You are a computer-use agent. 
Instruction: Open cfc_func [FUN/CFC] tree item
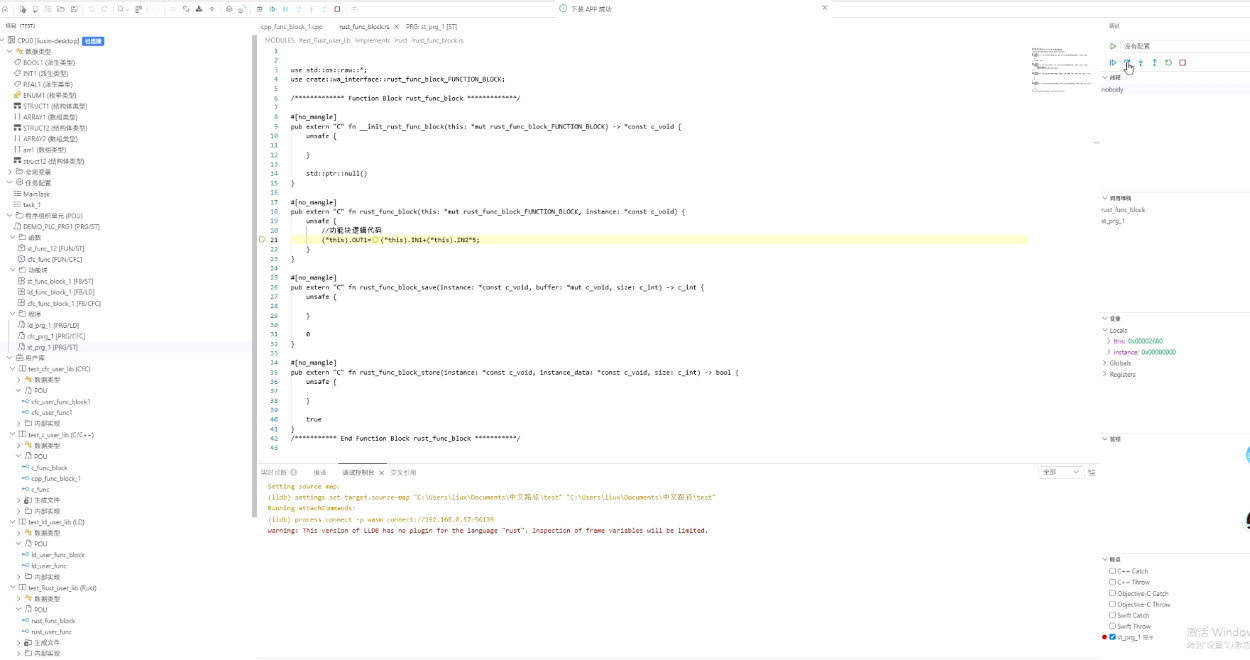click(x=54, y=260)
